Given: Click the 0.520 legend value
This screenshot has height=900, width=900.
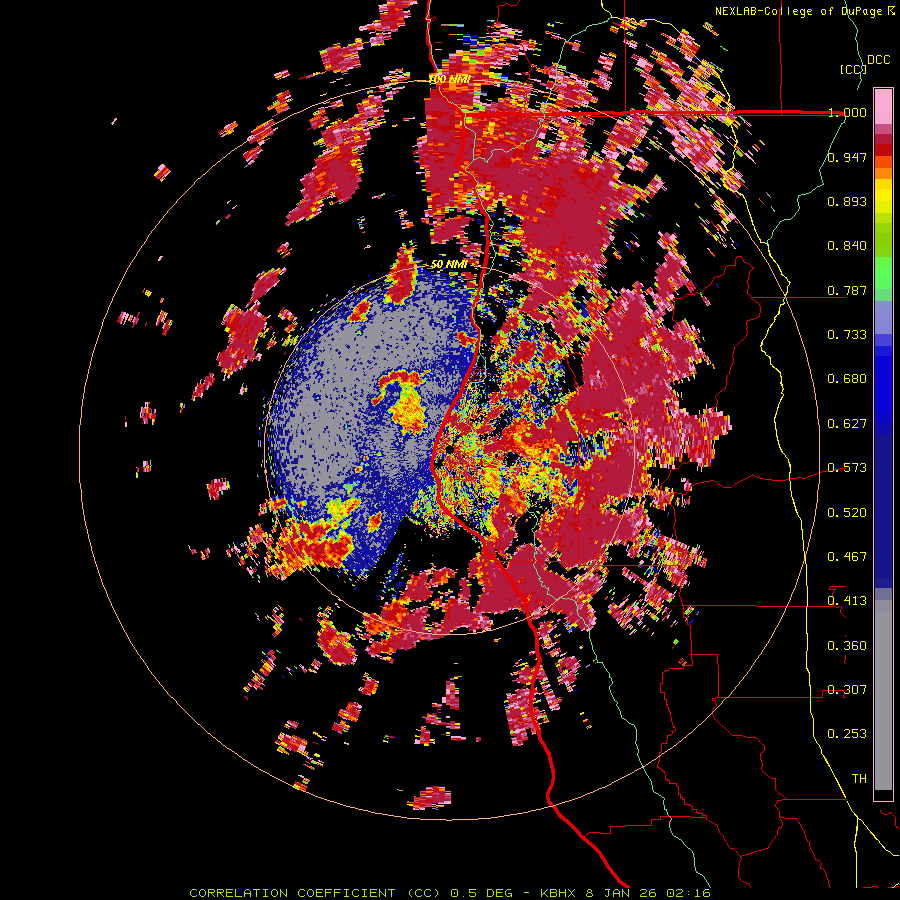Looking at the screenshot, I should 847,513.
